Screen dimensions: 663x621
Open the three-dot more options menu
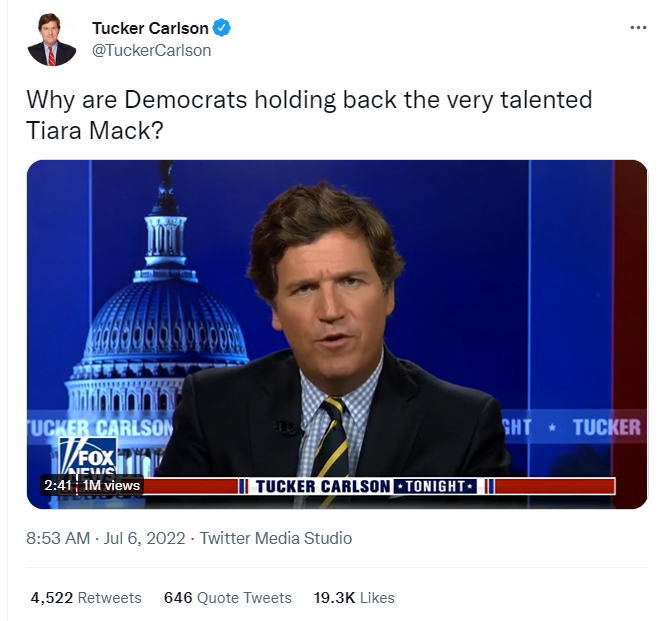pos(638,27)
